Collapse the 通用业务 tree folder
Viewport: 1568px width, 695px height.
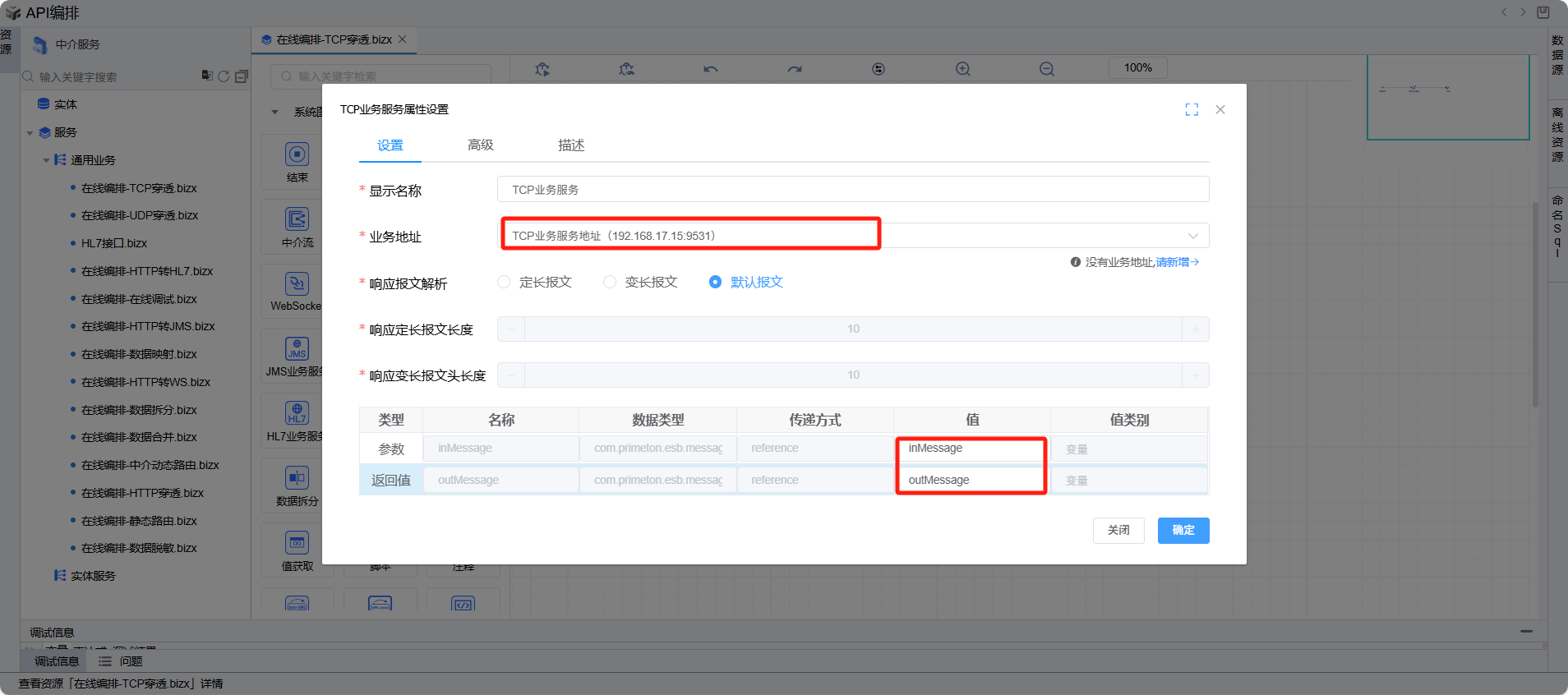click(x=47, y=161)
